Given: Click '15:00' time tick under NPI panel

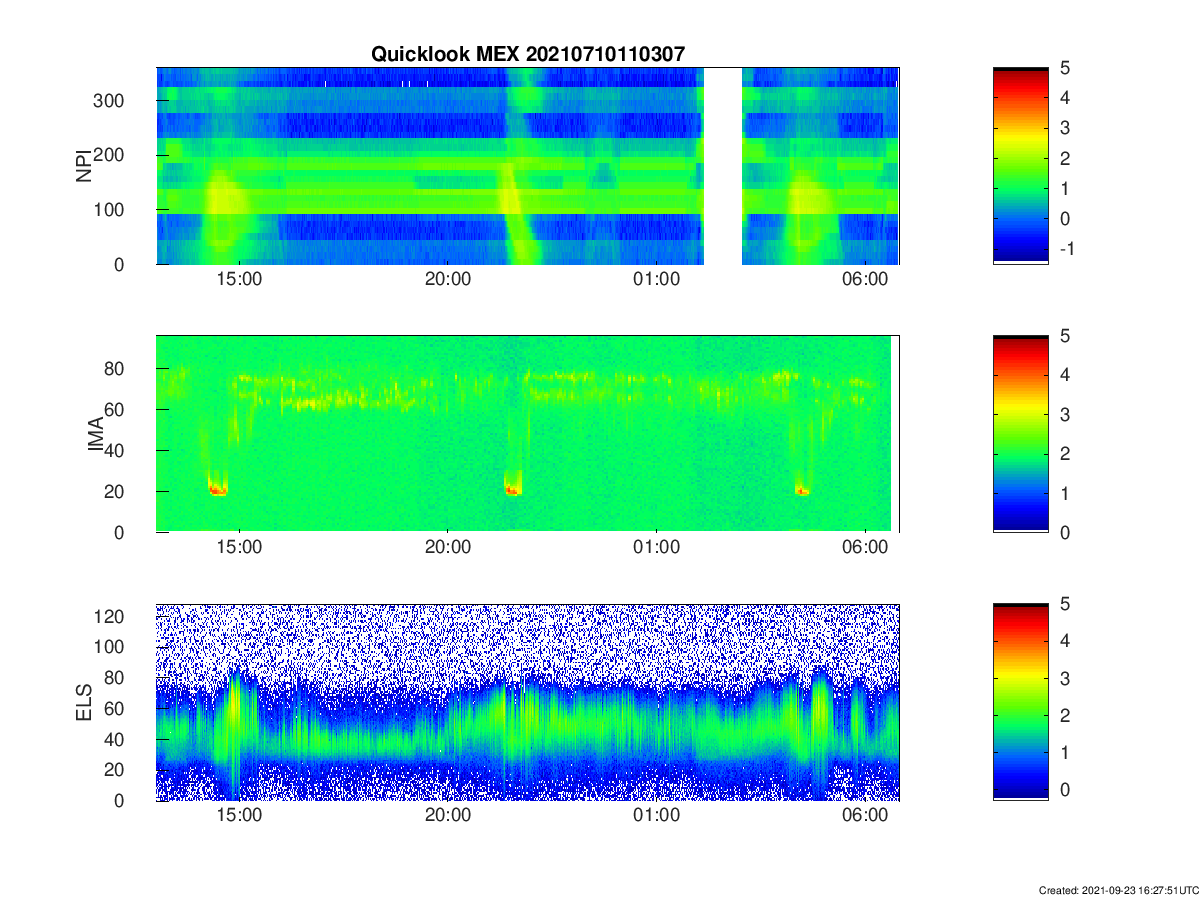Looking at the screenshot, I should [239, 281].
